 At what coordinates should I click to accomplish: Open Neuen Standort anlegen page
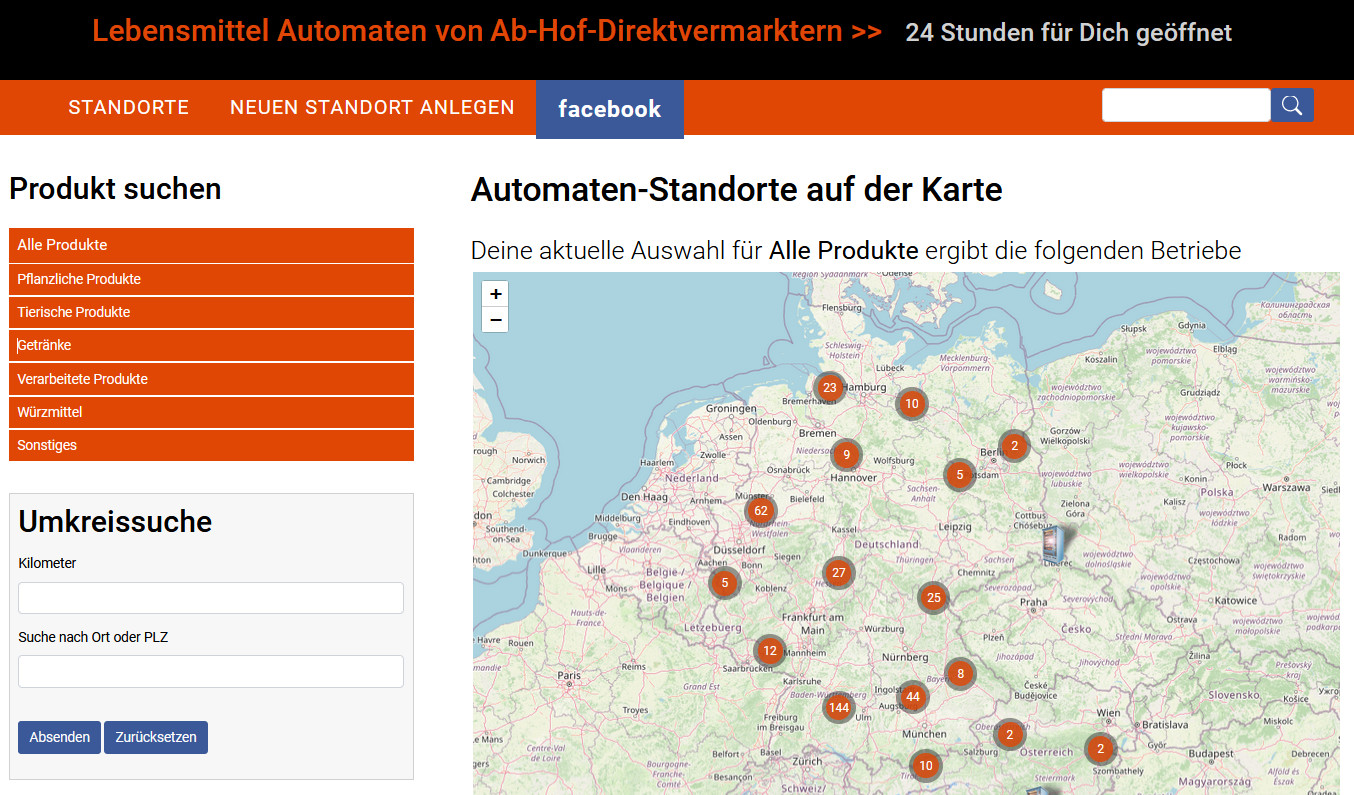click(372, 107)
